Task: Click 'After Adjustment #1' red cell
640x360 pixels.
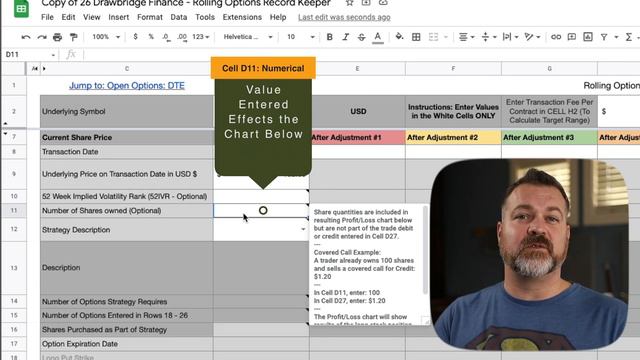Action: (358, 138)
